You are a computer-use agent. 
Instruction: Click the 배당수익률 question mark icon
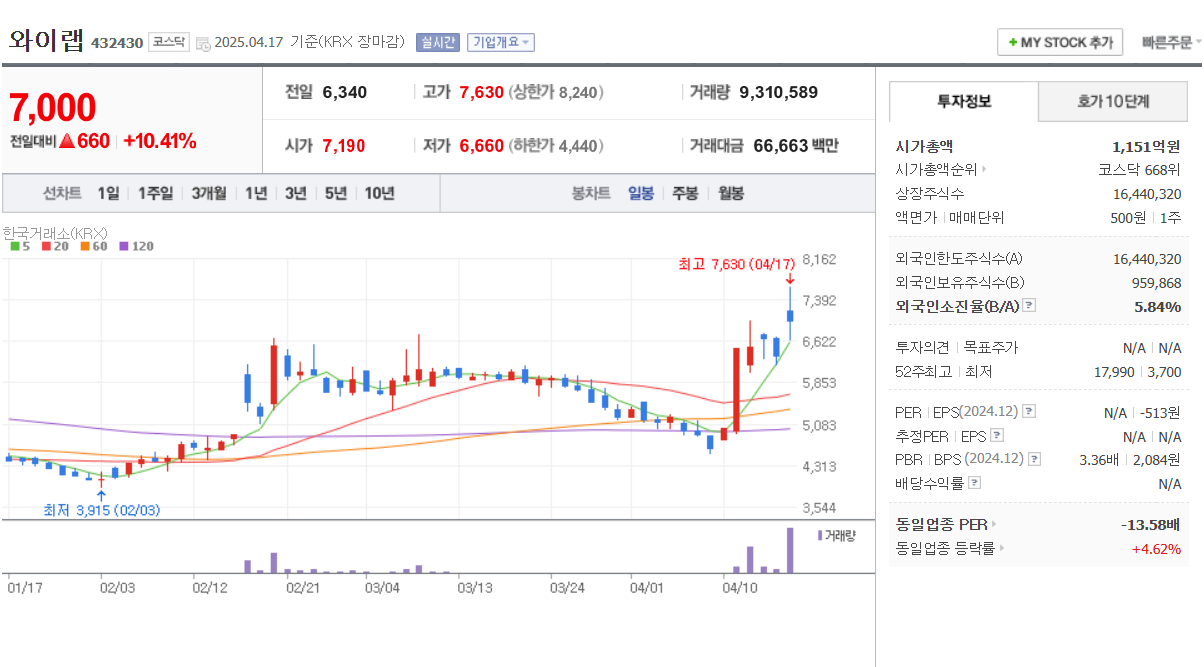click(x=974, y=482)
